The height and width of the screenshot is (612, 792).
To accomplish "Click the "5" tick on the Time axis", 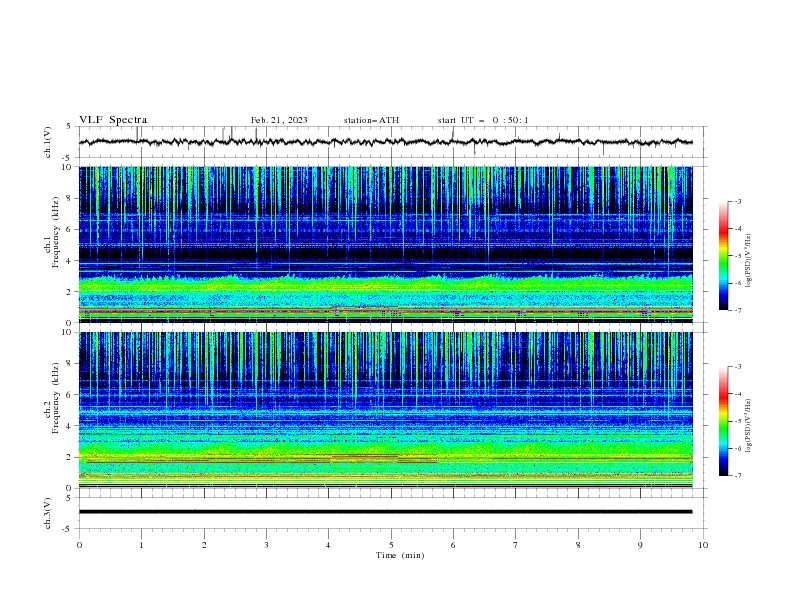I will click(391, 545).
